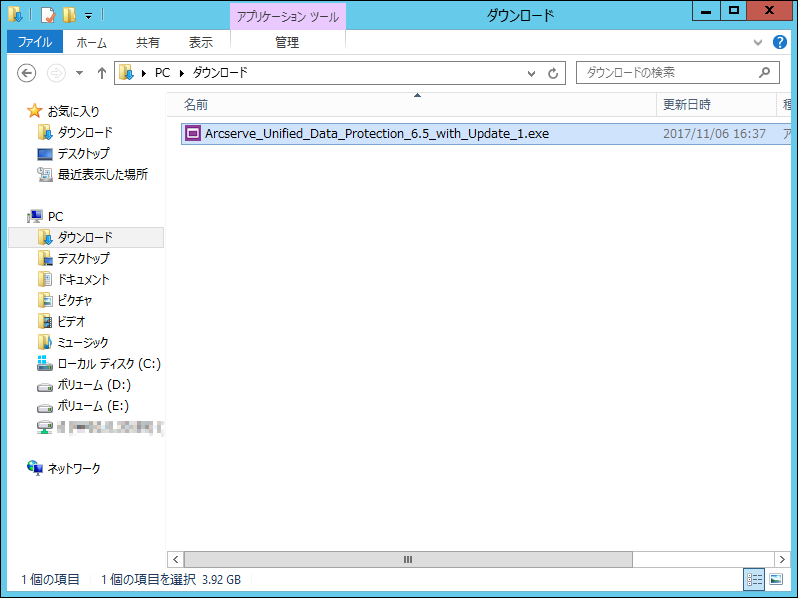Select Arcserve_Unified_Data_Protection_6.5_with_Update_1.exe file
Viewport: 798px width, 598px height.
[x=377, y=134]
